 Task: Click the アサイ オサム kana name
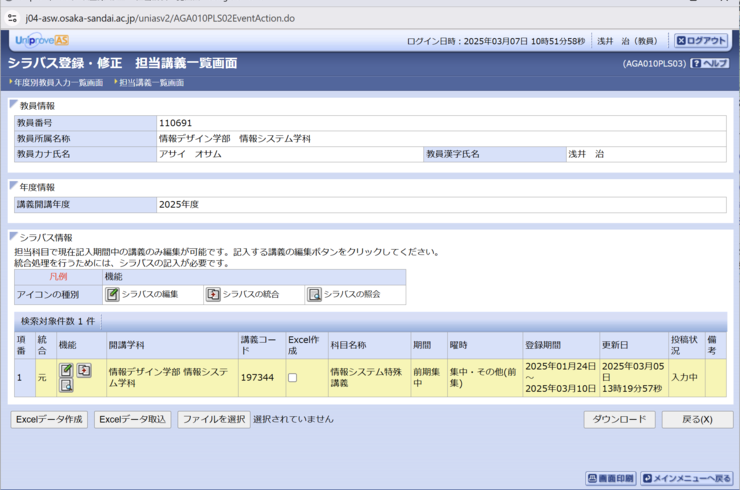[190, 154]
